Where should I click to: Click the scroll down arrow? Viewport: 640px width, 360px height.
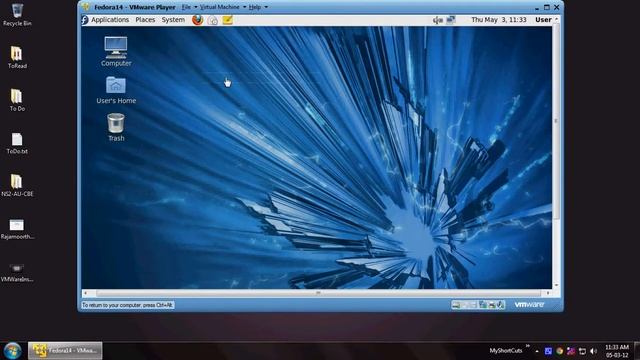[x=556, y=285]
